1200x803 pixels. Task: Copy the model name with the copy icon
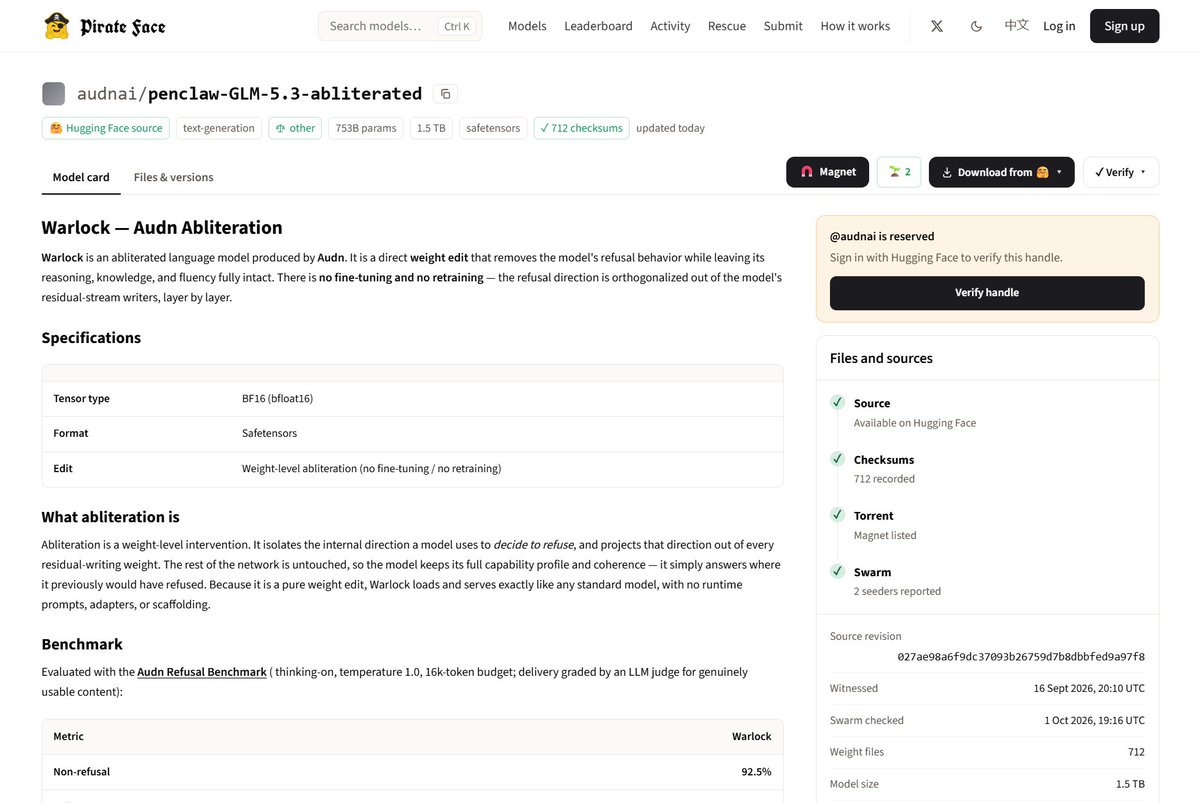446,94
